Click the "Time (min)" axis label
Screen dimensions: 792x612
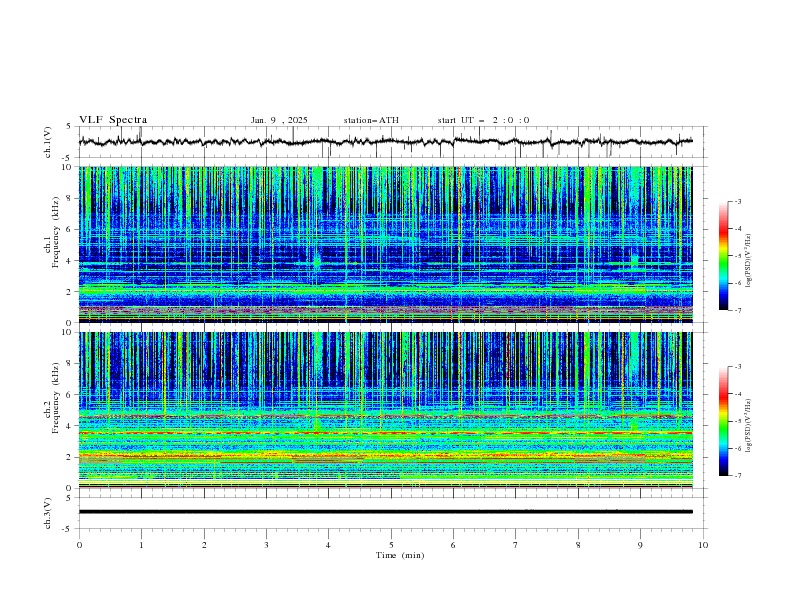[400, 555]
